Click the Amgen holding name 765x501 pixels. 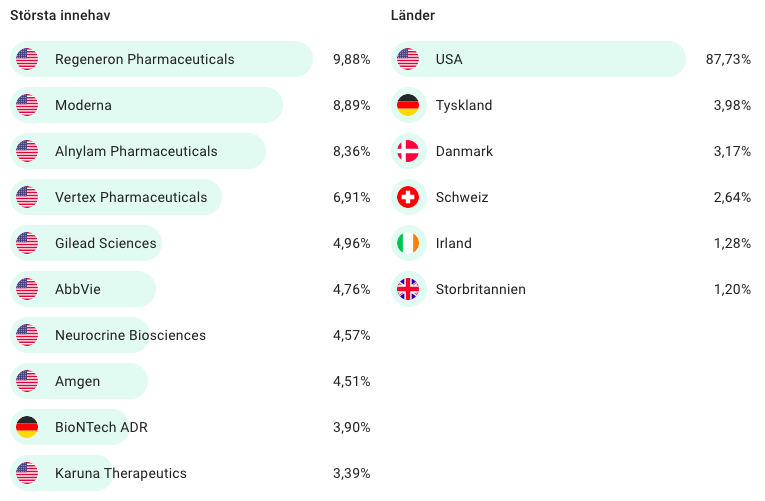(77, 381)
